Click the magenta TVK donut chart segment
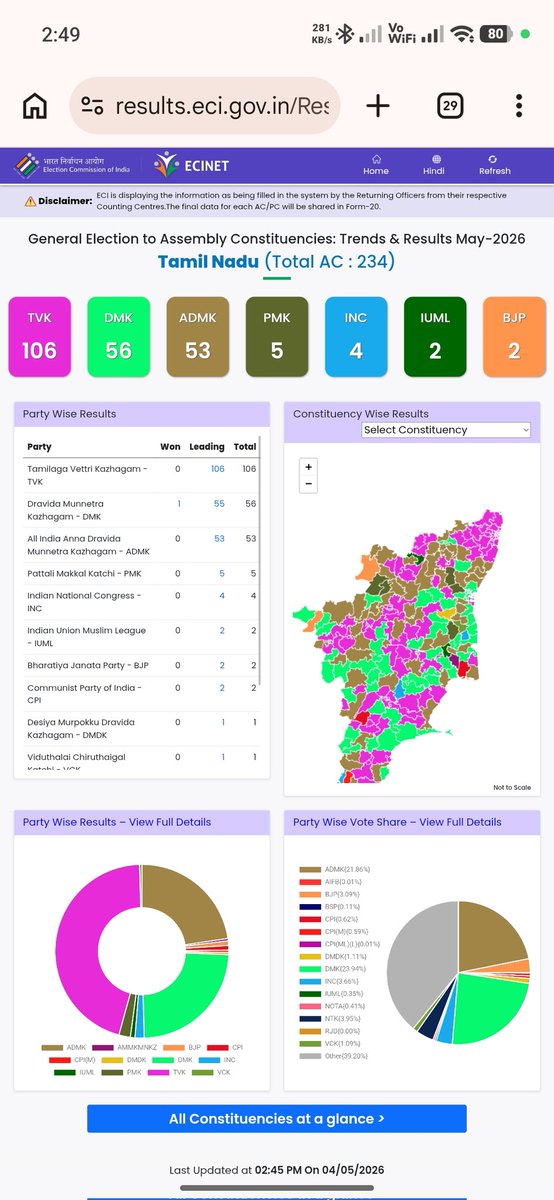 79,938
